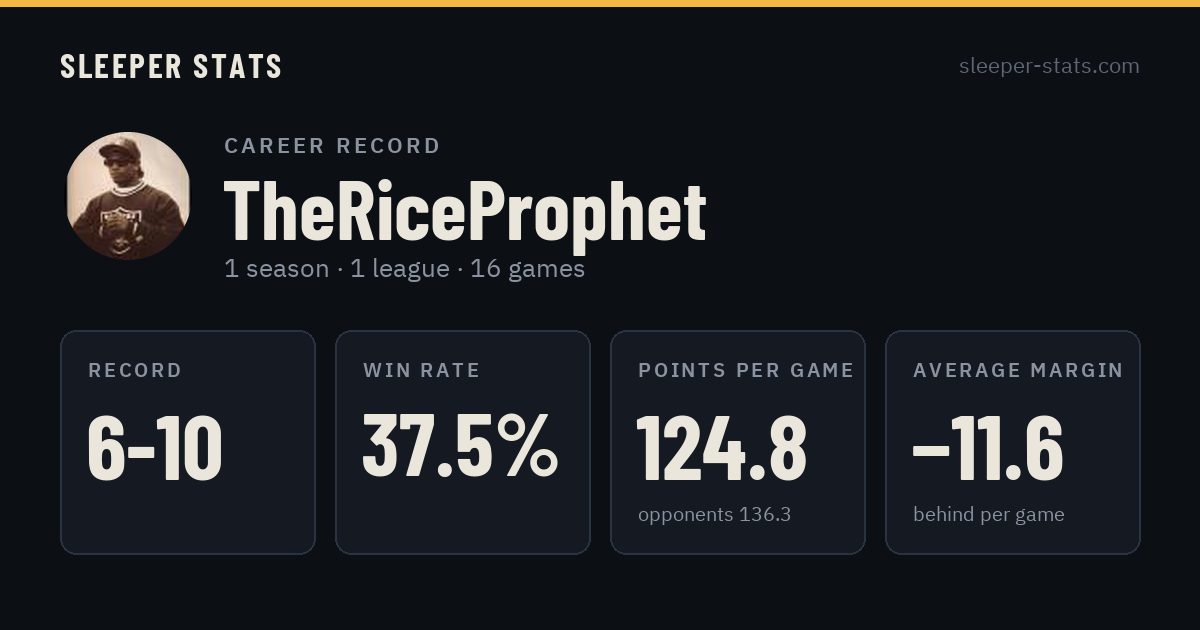Click the CAREER RECORD label
Image resolution: width=1200 pixels, height=630 pixels.
332,146
